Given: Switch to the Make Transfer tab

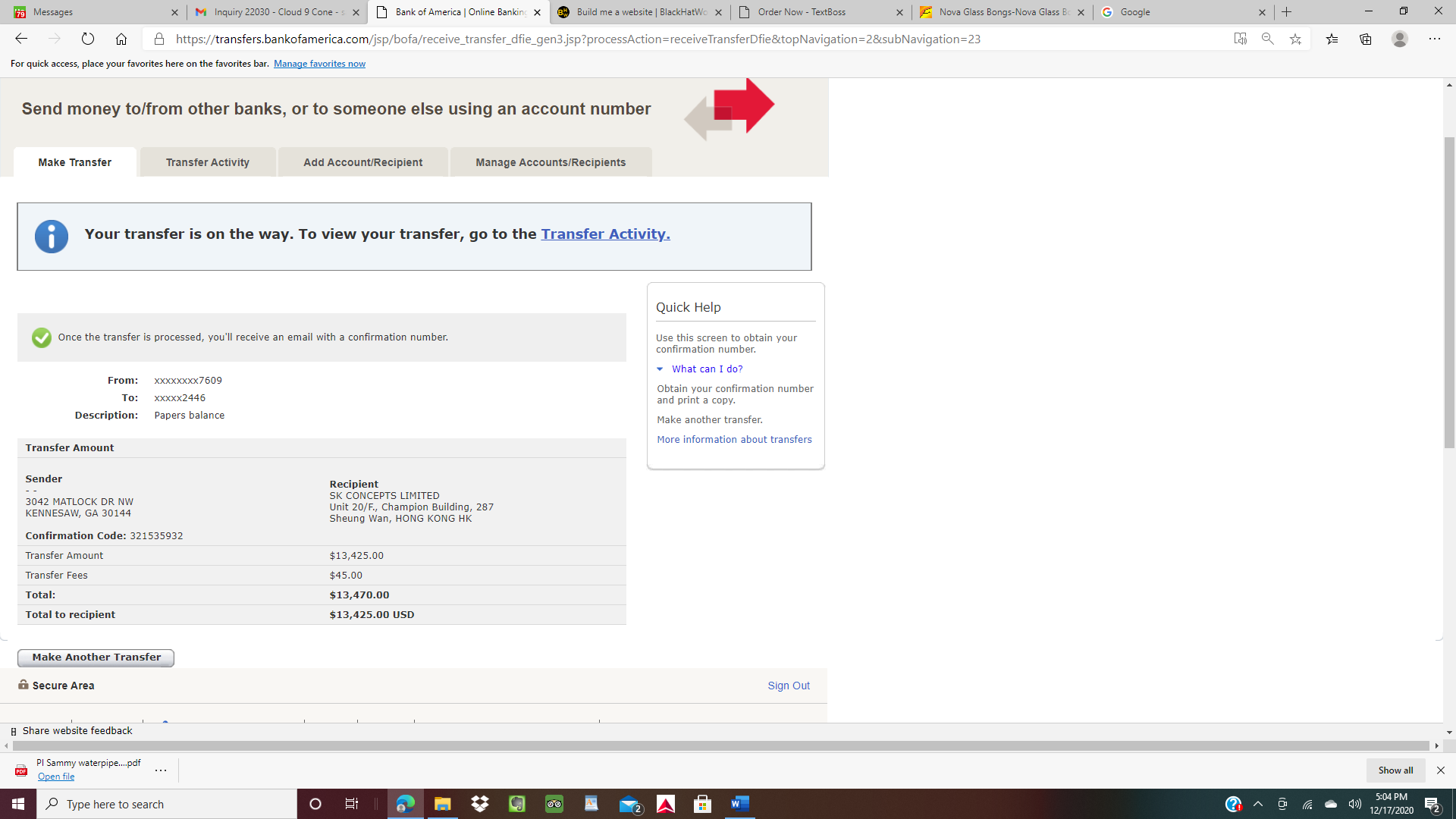Looking at the screenshot, I should pos(75,162).
